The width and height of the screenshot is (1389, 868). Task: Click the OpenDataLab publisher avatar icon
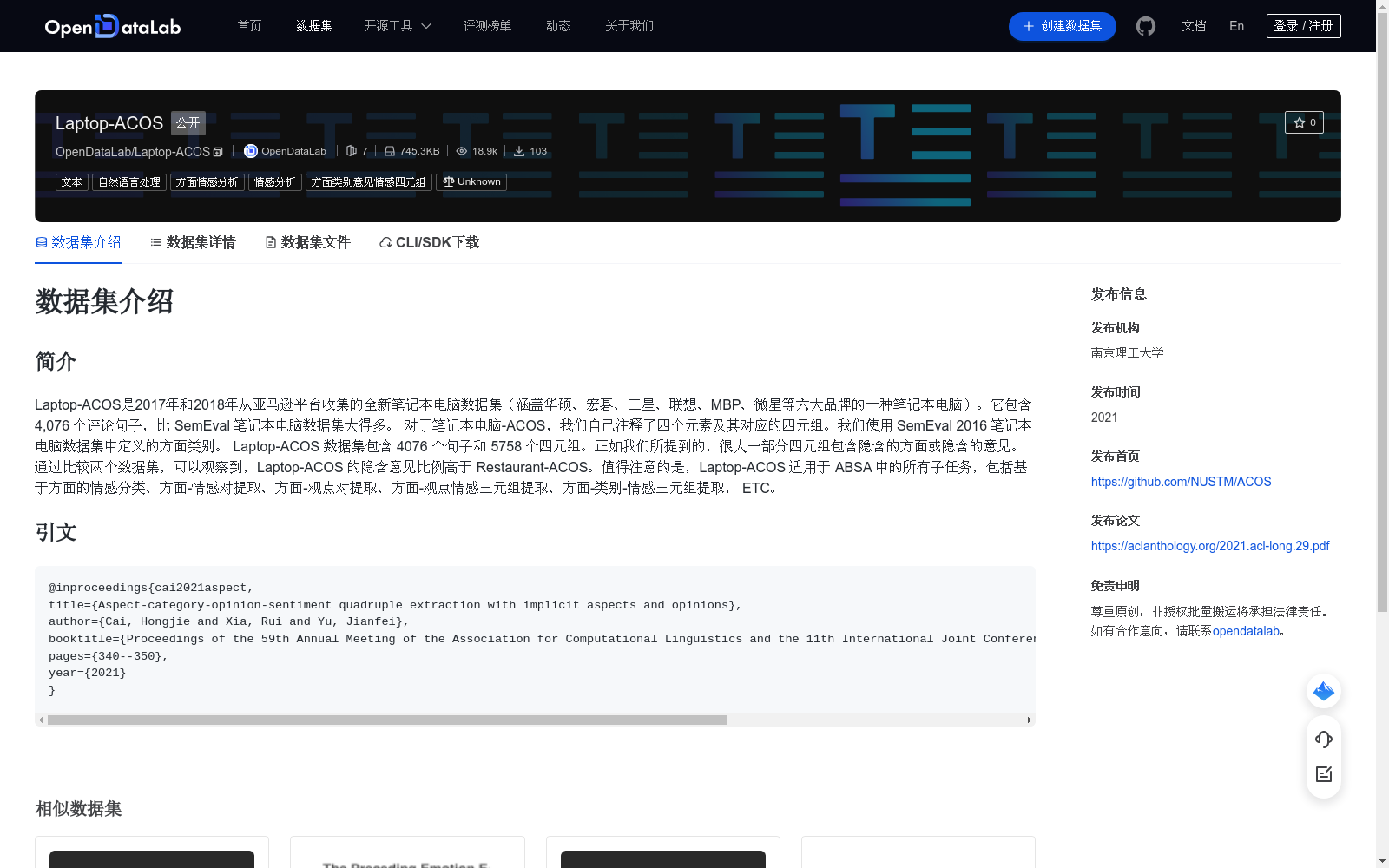(251, 151)
